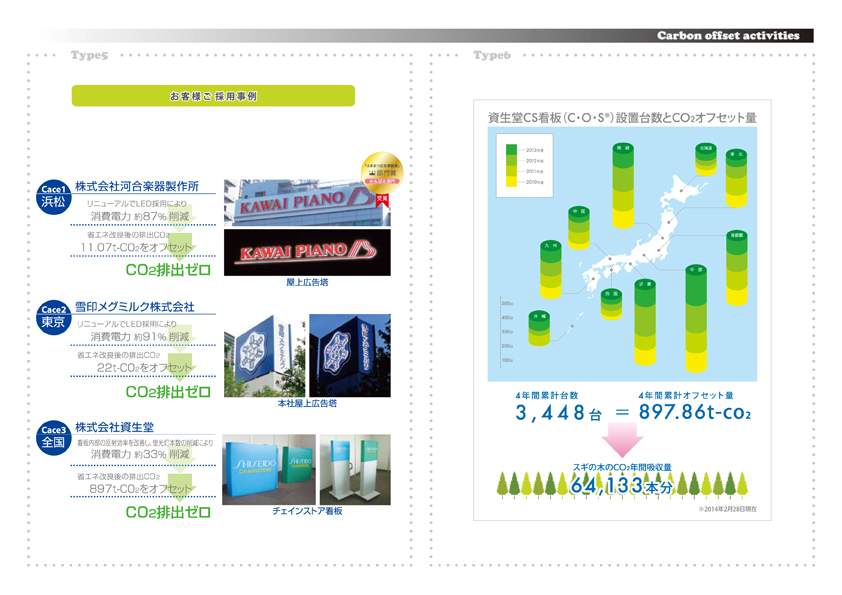Click the '消費電力 約33% 削減' line
842x595 pixels.
[140, 454]
